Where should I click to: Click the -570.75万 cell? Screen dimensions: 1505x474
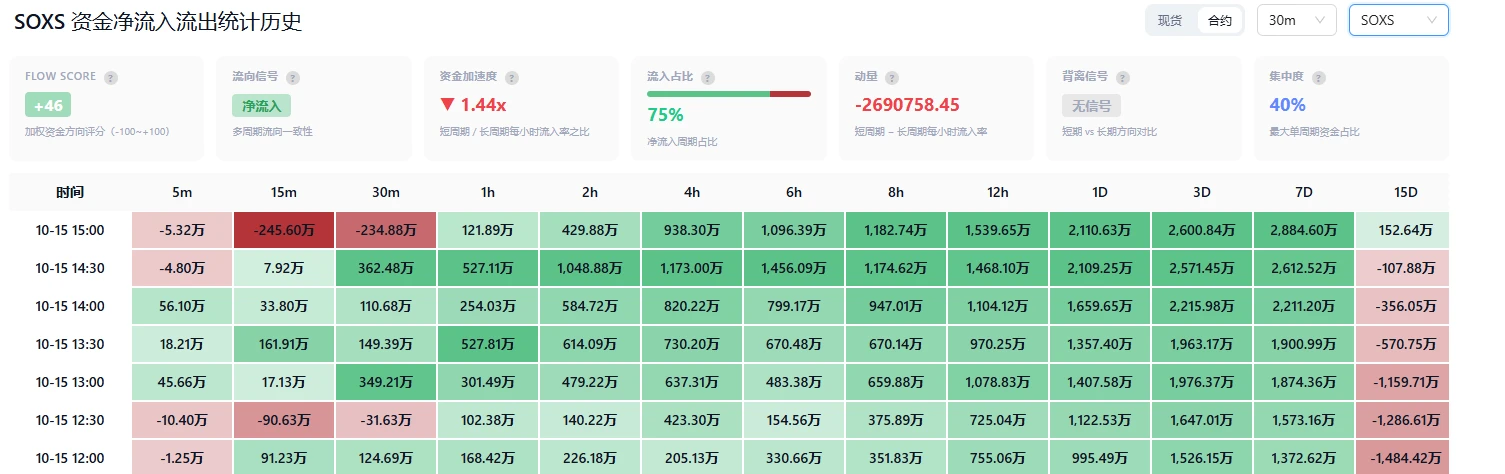[x=1403, y=344]
